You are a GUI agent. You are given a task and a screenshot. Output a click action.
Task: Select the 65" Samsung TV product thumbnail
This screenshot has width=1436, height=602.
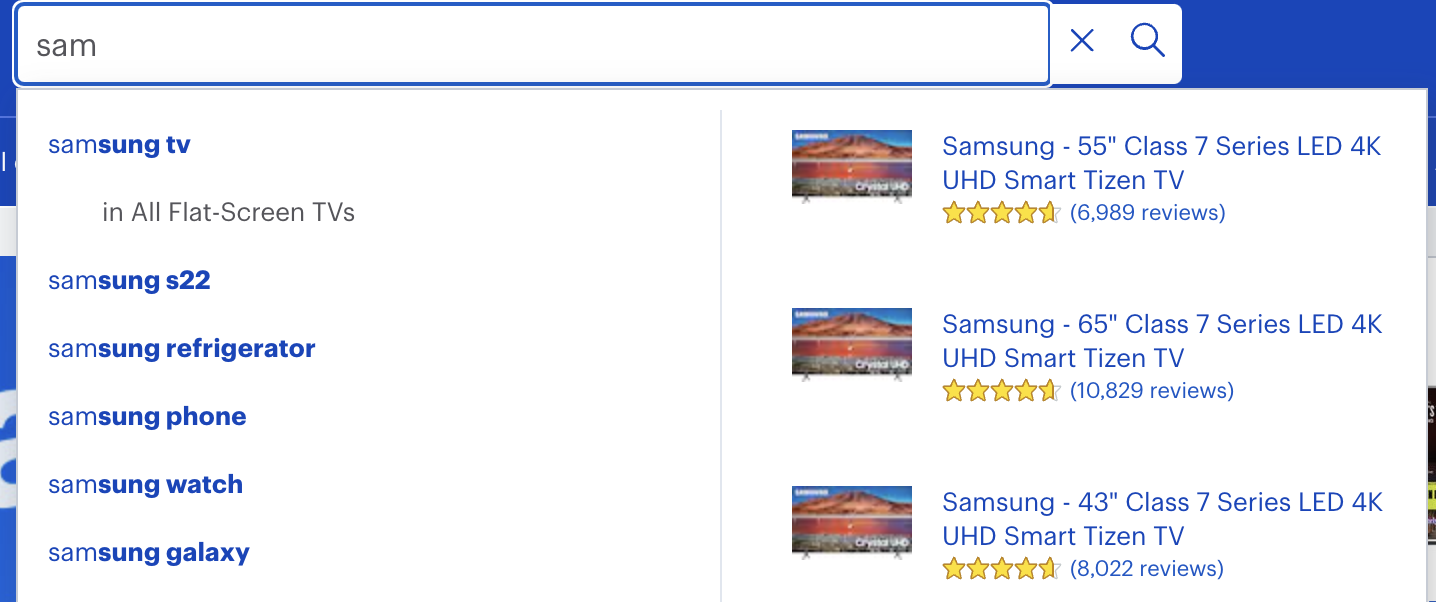point(851,344)
